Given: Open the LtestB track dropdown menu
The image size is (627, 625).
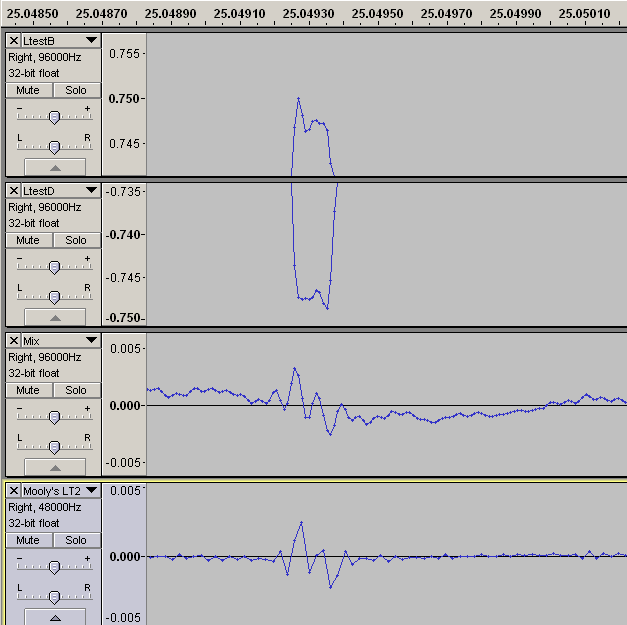Looking at the screenshot, I should tap(91, 40).
